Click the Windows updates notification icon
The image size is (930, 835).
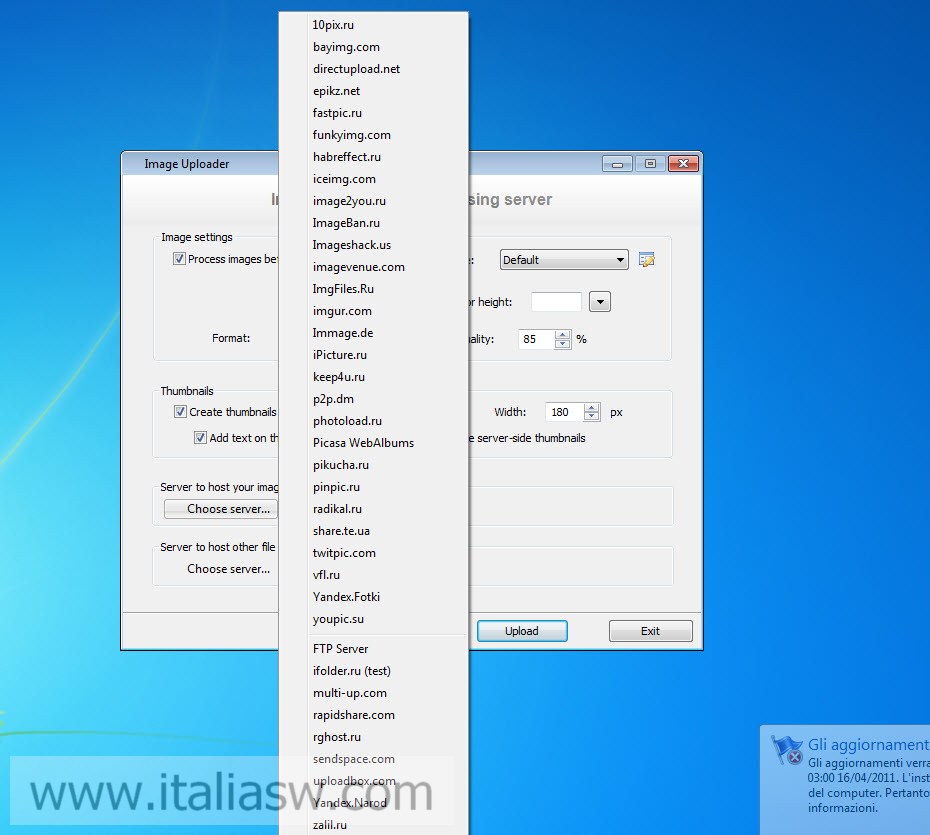point(788,749)
